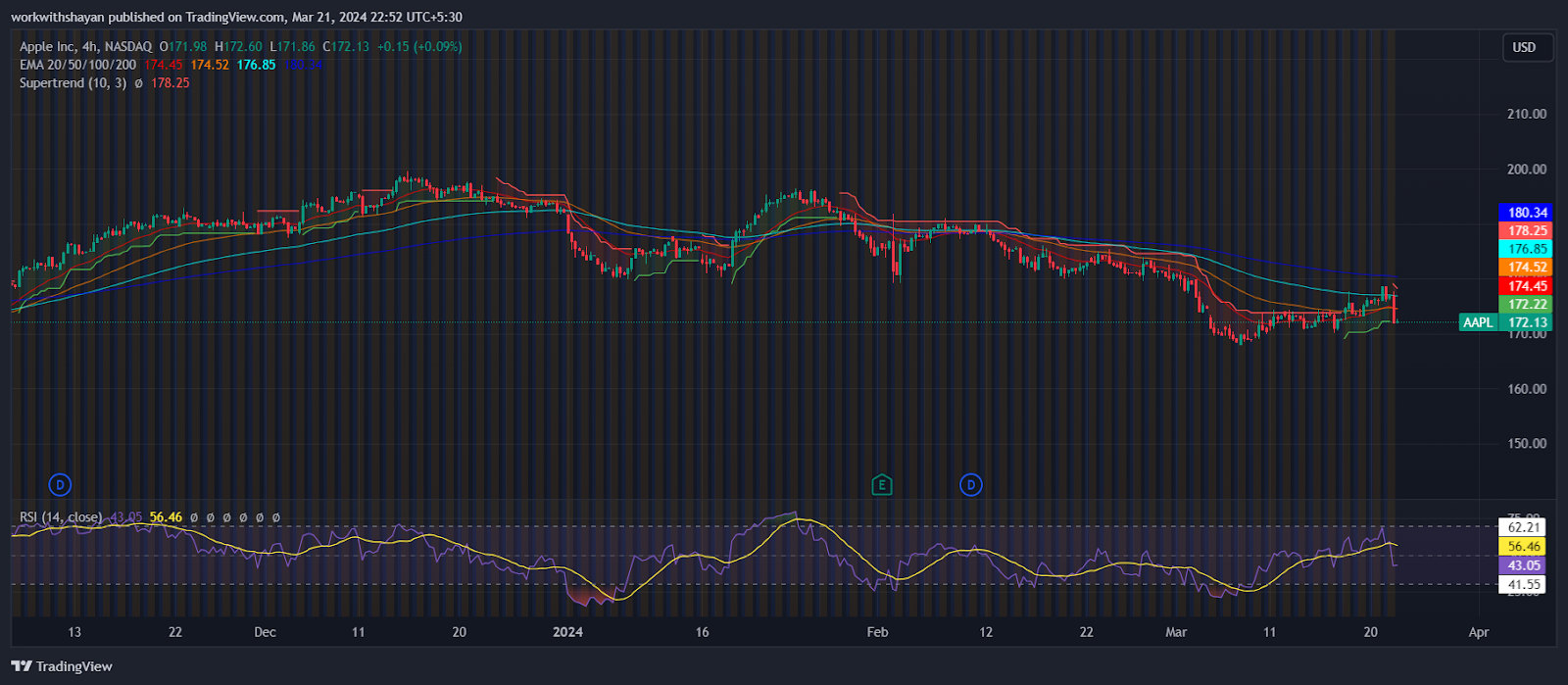Screen dimensions: 1568x685
Task: Click the 41.55 RSI axis label
Action: [x=1524, y=584]
